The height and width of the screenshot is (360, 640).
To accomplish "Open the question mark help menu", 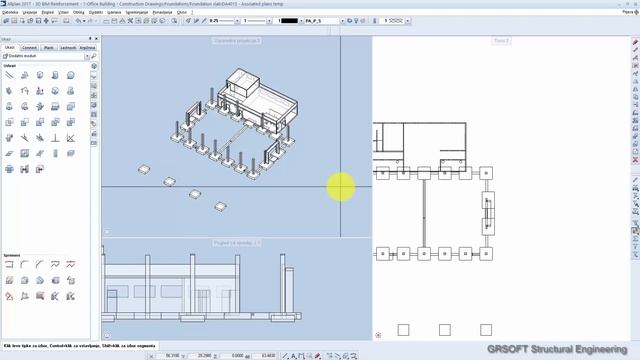I will pyautogui.click(x=192, y=12).
